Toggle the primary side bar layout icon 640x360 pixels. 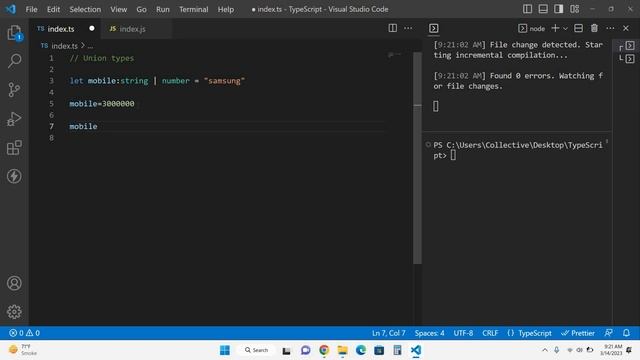527,9
